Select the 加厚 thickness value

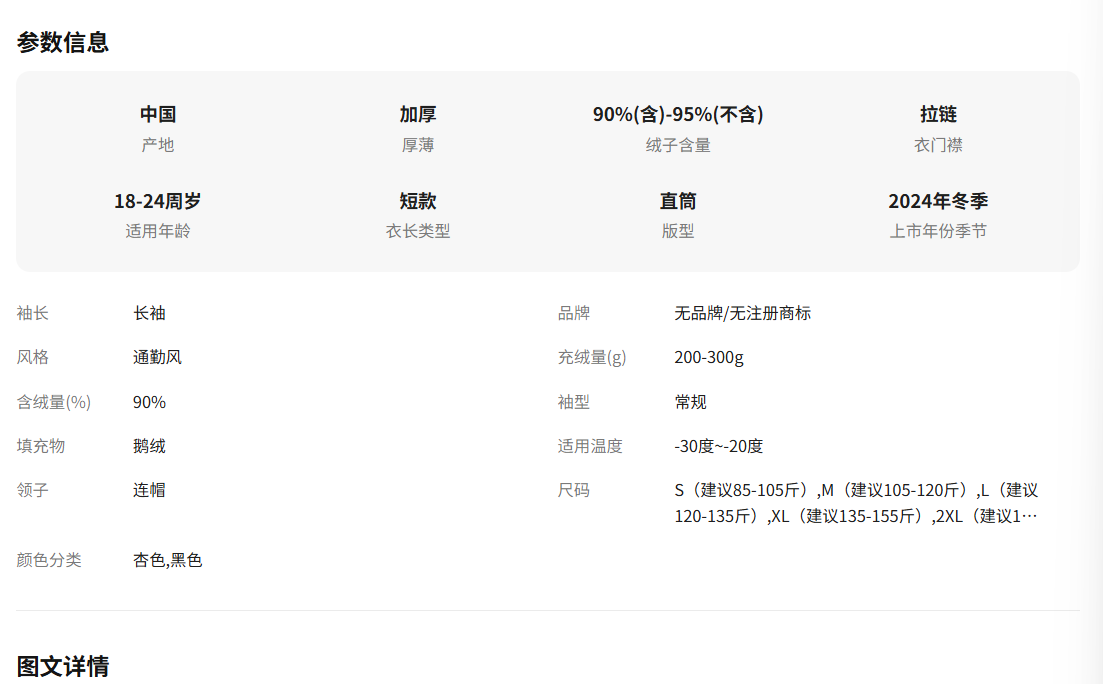point(418,114)
